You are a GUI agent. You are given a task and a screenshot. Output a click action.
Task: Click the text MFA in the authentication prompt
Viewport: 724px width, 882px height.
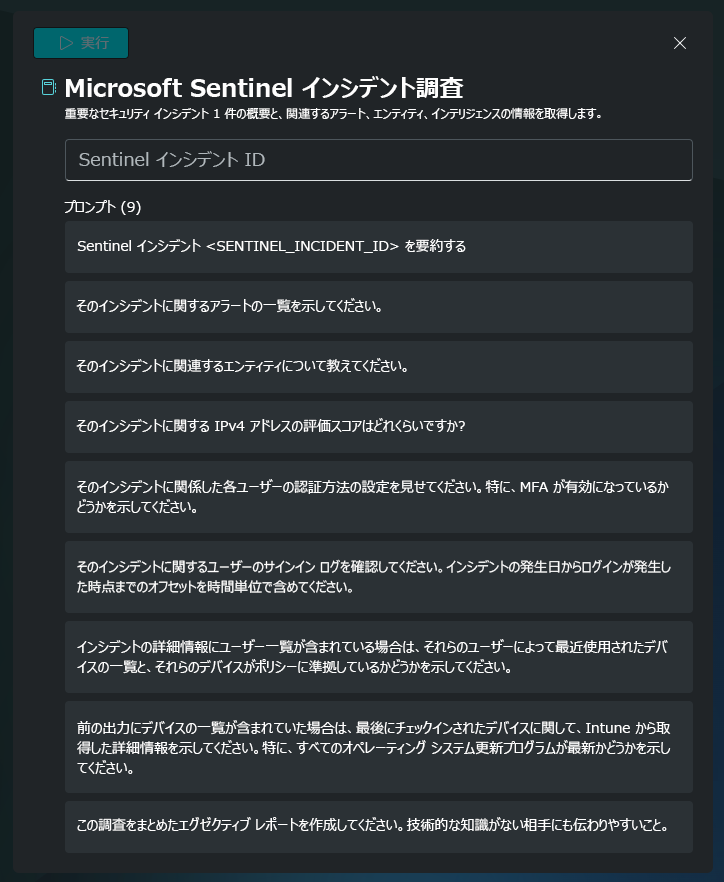tap(534, 487)
